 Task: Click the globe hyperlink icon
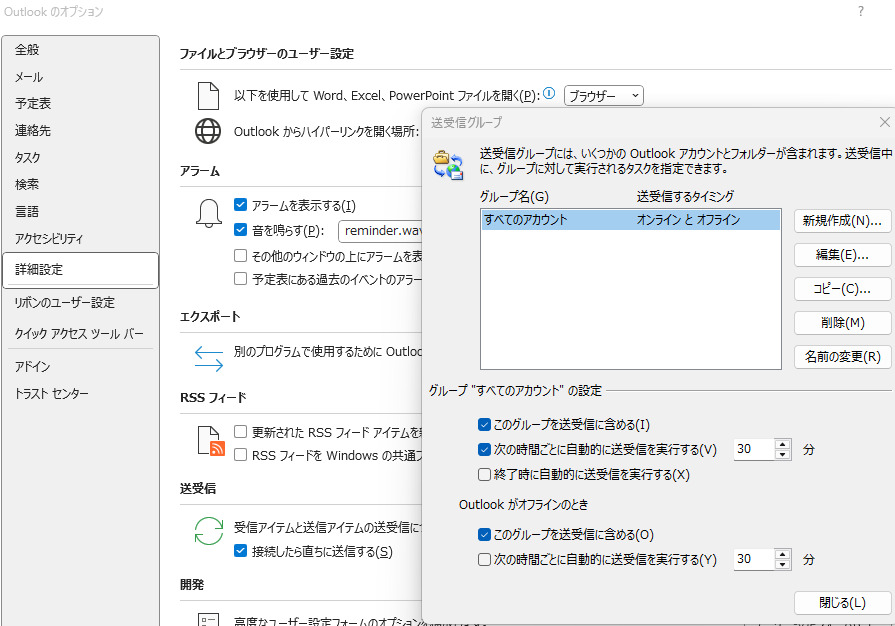208,131
